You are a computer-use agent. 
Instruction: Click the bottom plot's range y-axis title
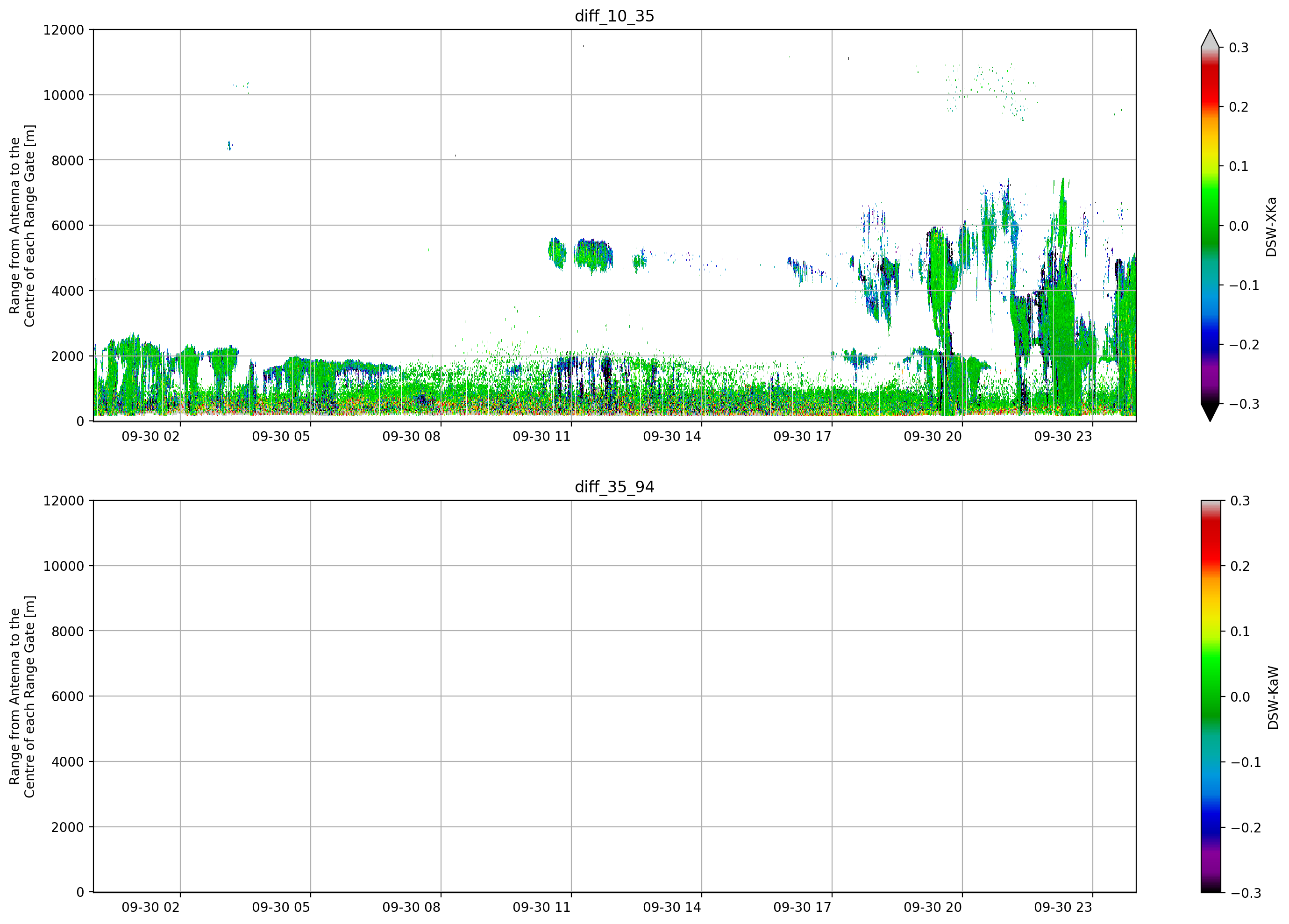(x=22, y=697)
